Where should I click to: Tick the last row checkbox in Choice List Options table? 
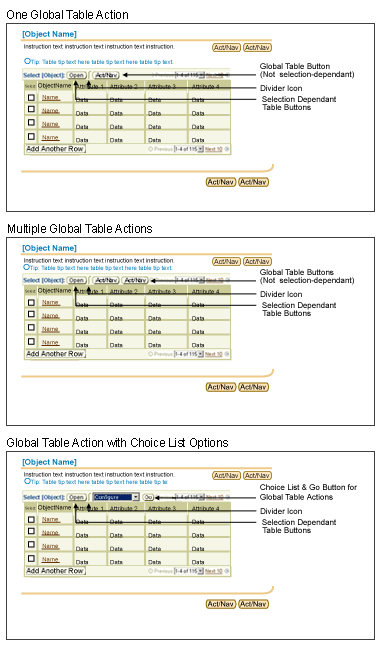pyautogui.click(x=31, y=558)
